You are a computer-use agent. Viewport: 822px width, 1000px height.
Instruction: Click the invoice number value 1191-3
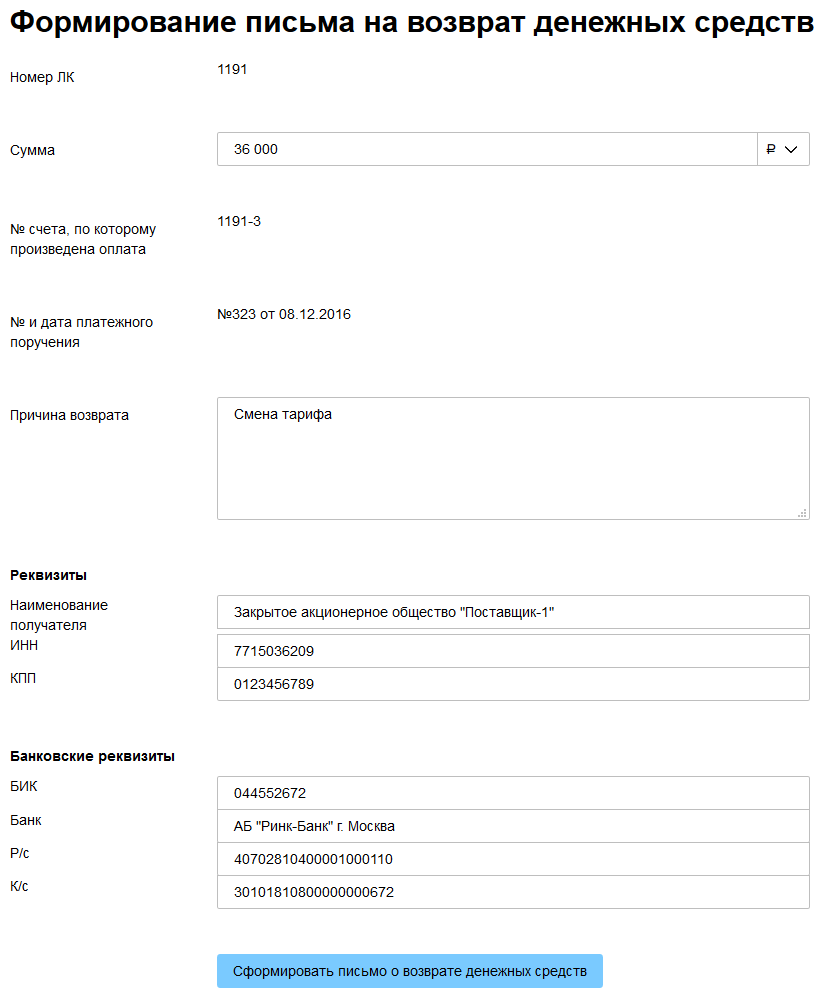click(x=239, y=221)
